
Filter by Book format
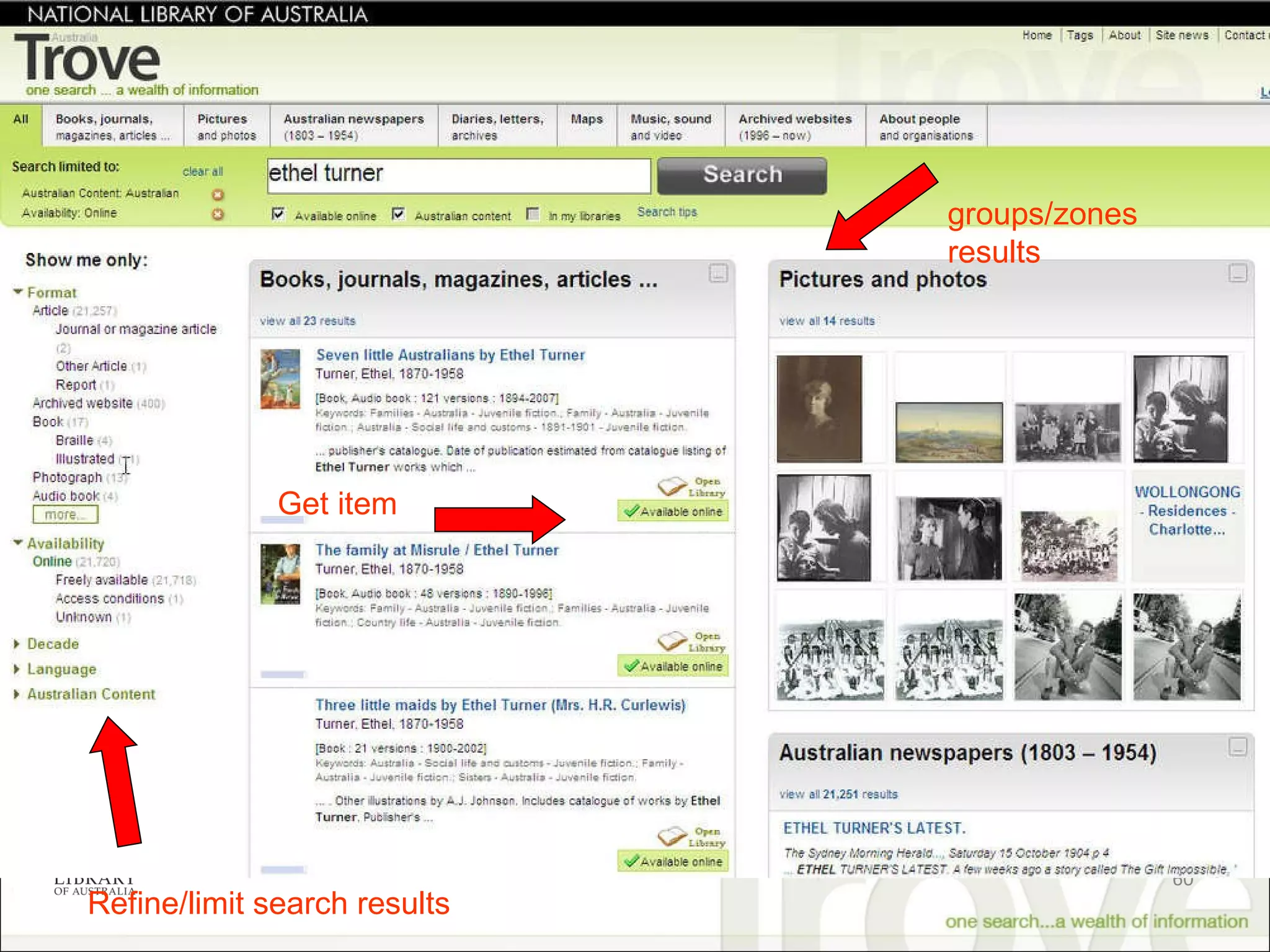click(x=48, y=422)
